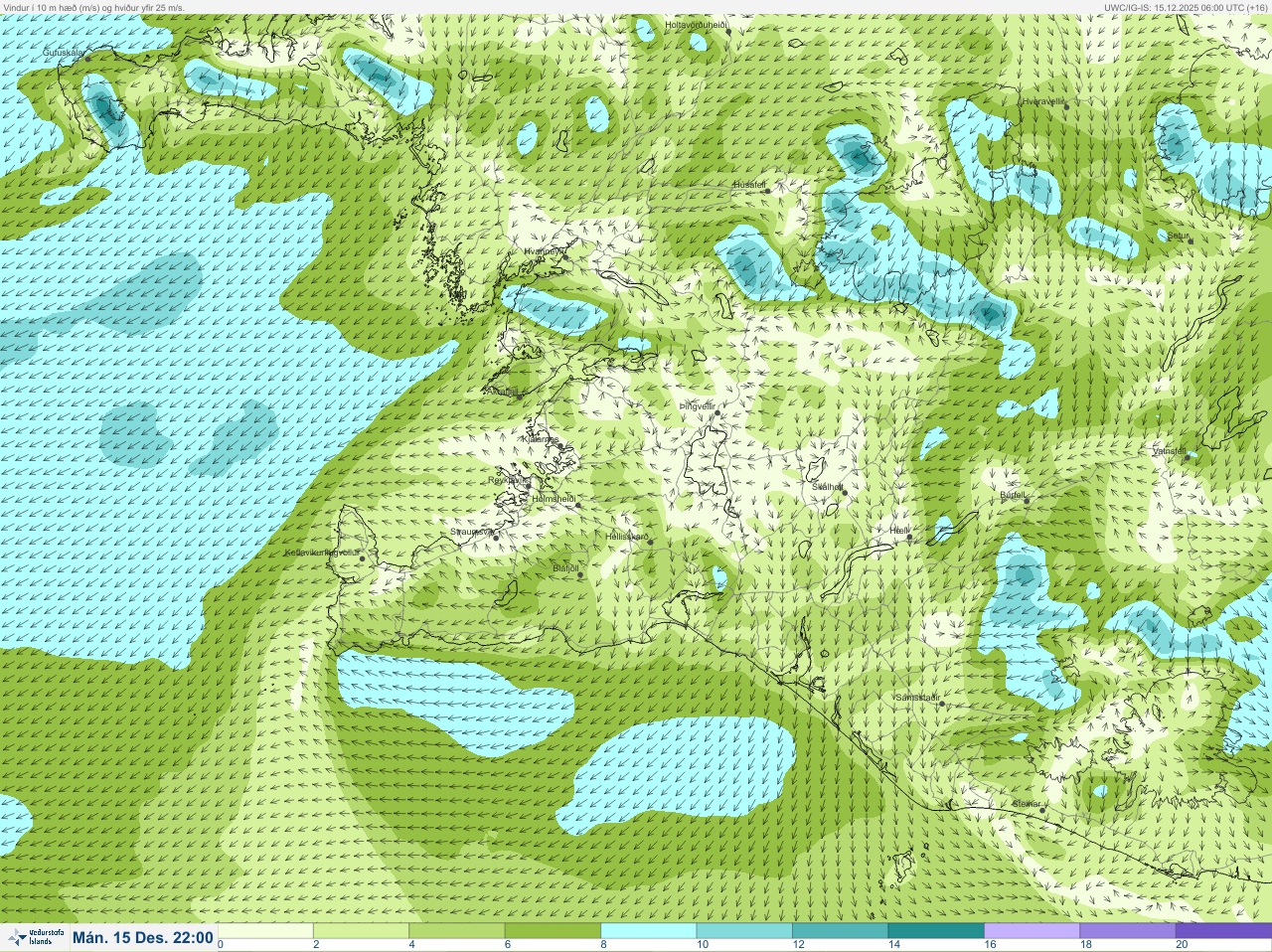Click the map title text about Vindur í 10 m hæð
The image size is (1272, 952).
tap(93, 7)
